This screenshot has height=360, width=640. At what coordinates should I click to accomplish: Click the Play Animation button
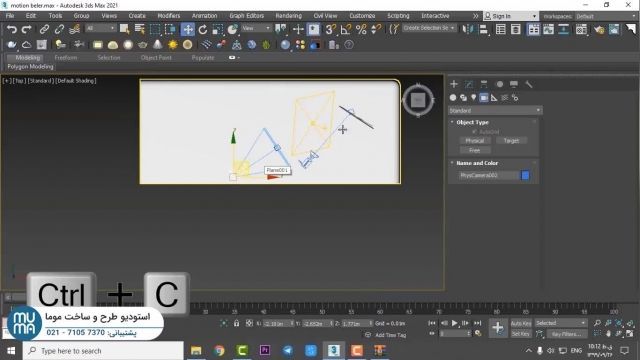pos(454,323)
